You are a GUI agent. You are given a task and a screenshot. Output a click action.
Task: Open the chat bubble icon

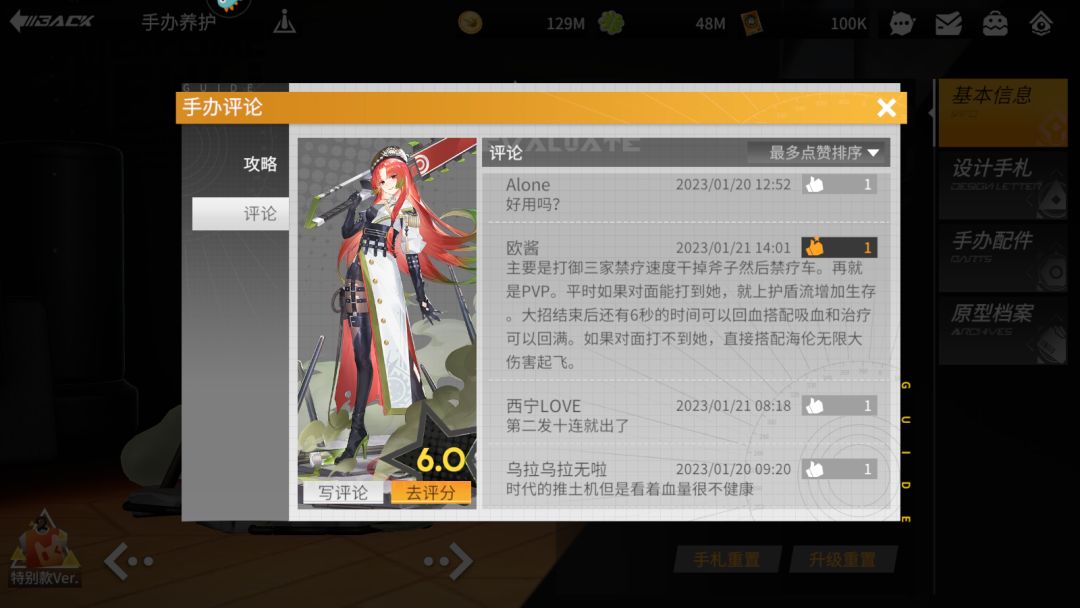[x=902, y=23]
